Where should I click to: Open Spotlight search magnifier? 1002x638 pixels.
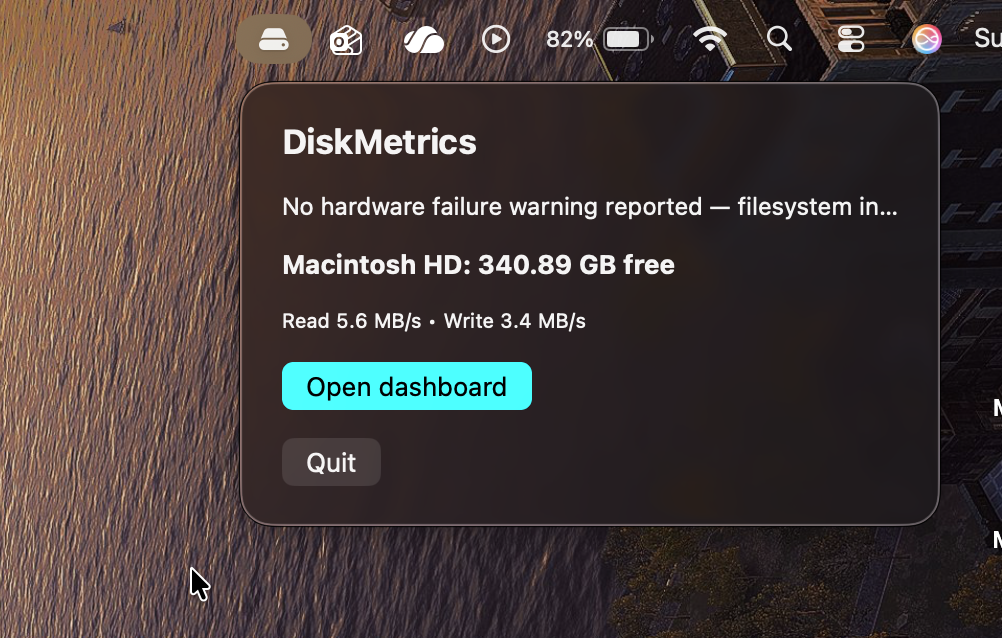(x=780, y=39)
